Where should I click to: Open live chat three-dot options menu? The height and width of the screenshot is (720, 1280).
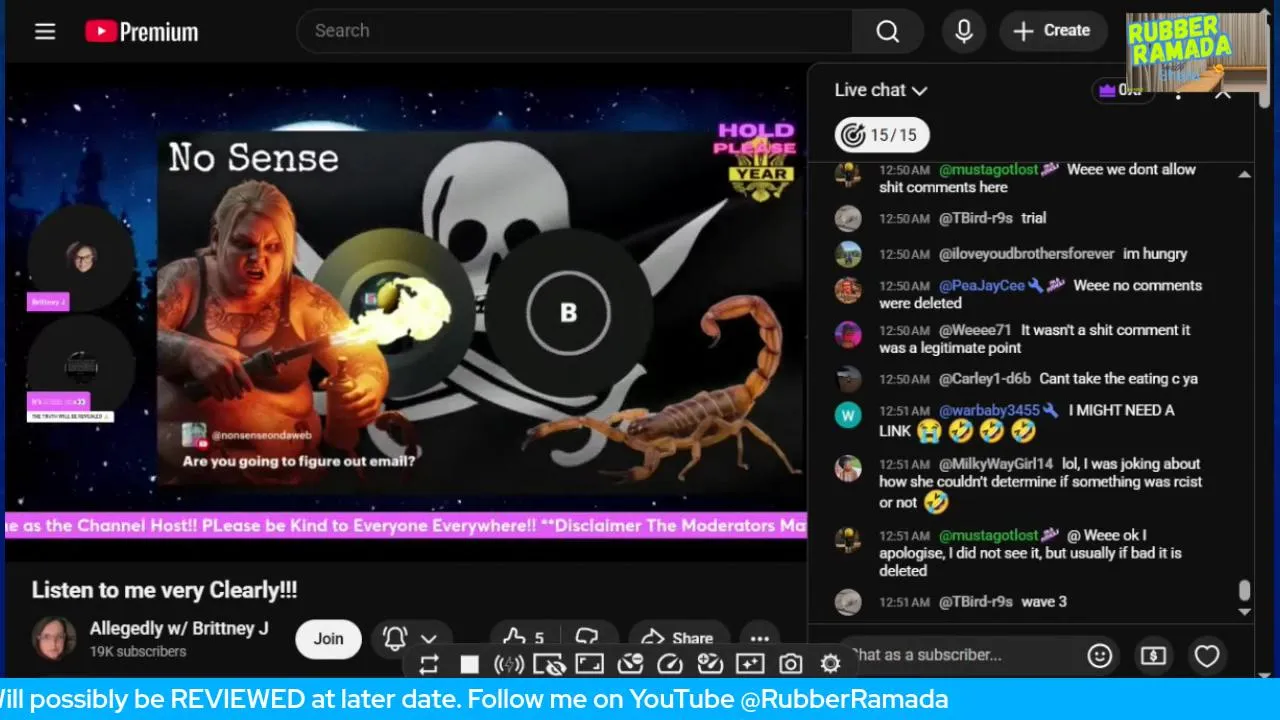(x=1179, y=94)
